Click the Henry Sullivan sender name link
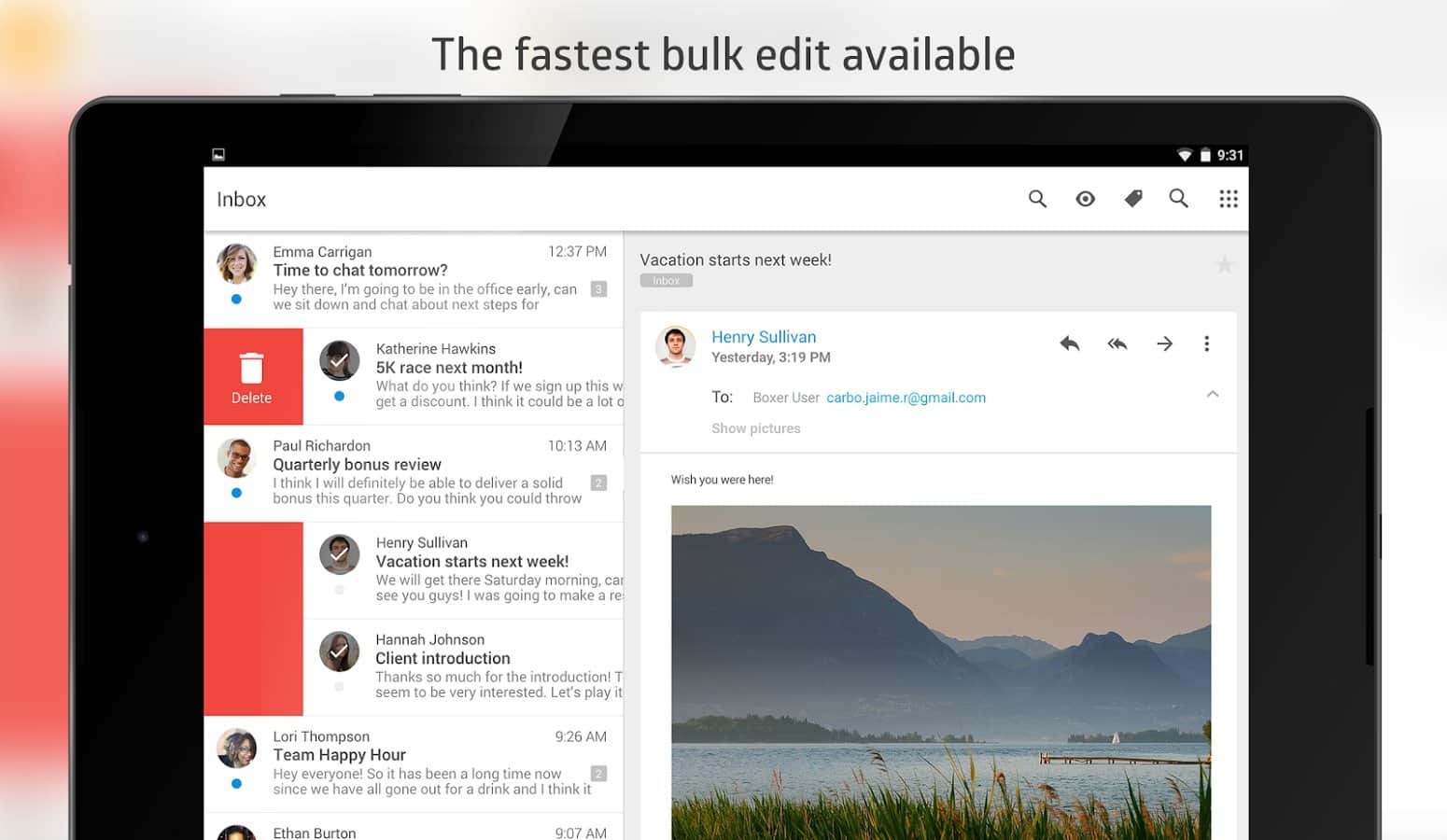 763,337
